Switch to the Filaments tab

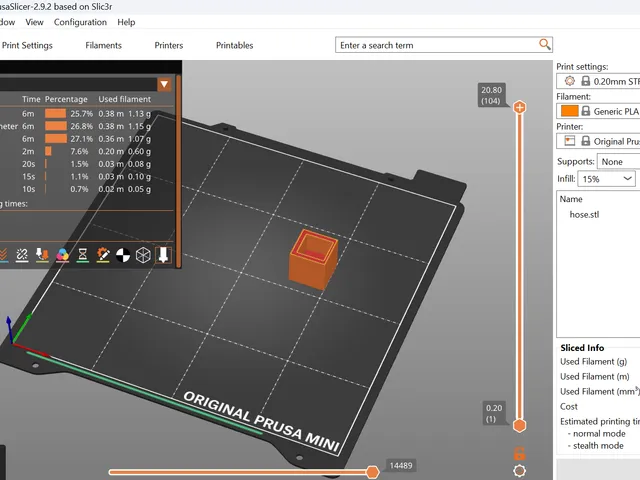(x=104, y=45)
